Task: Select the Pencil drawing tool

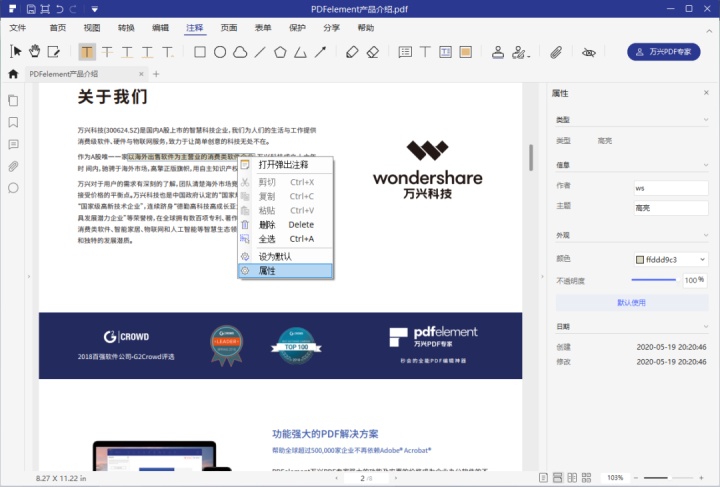Action: point(352,52)
